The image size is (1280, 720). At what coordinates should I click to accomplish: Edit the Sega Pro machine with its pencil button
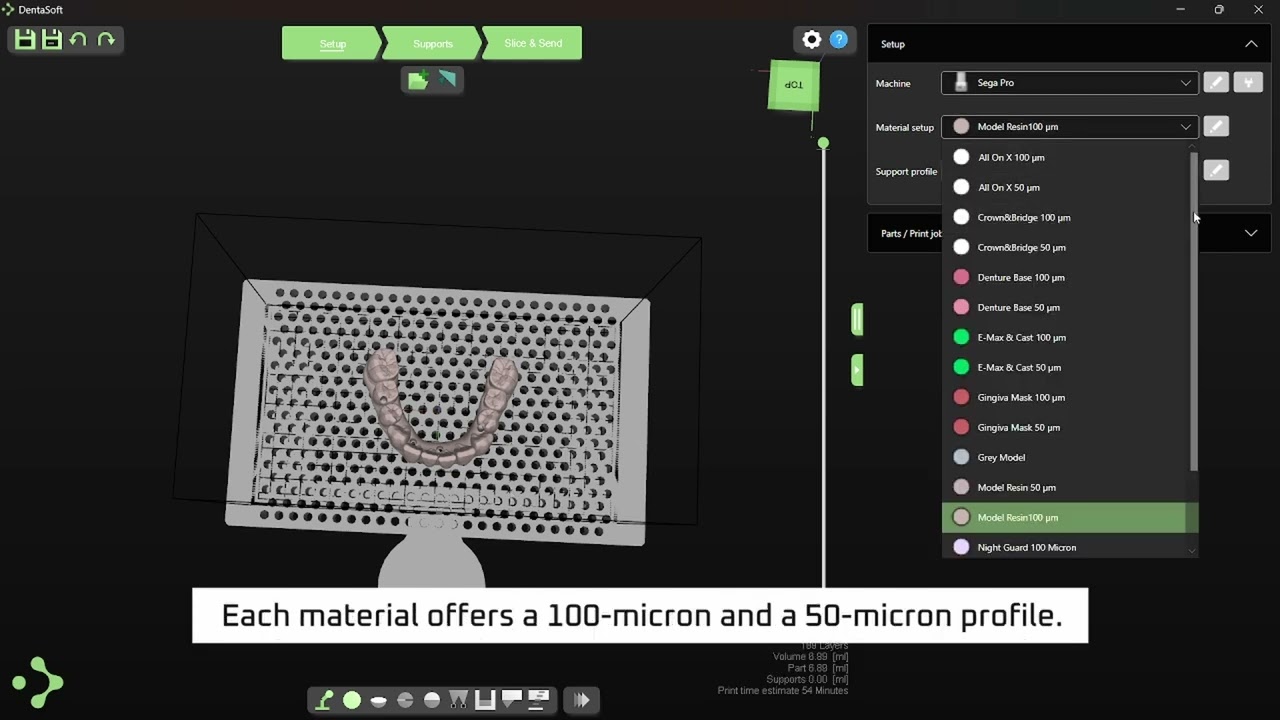[x=1216, y=83]
